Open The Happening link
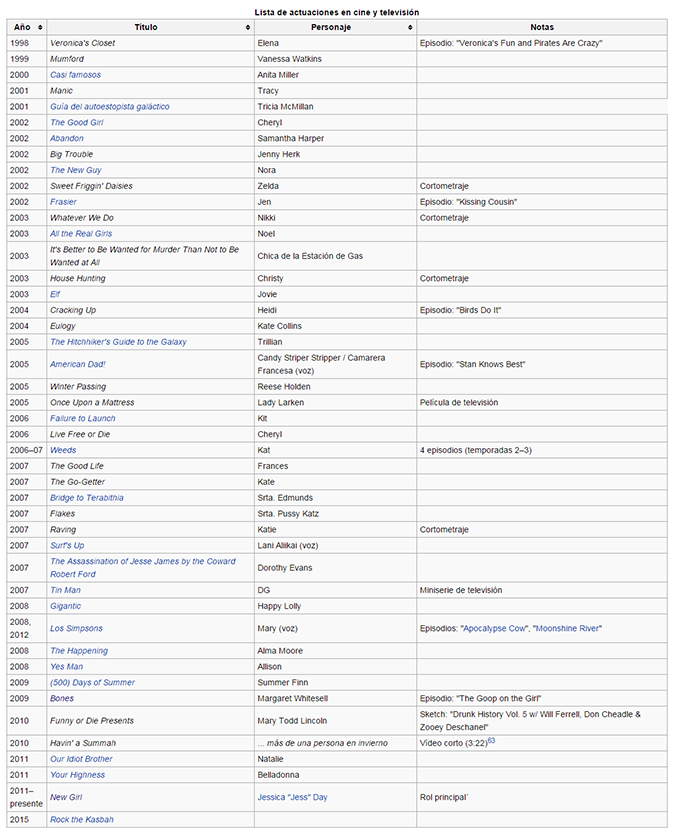This screenshot has width=680, height=833. coord(79,651)
